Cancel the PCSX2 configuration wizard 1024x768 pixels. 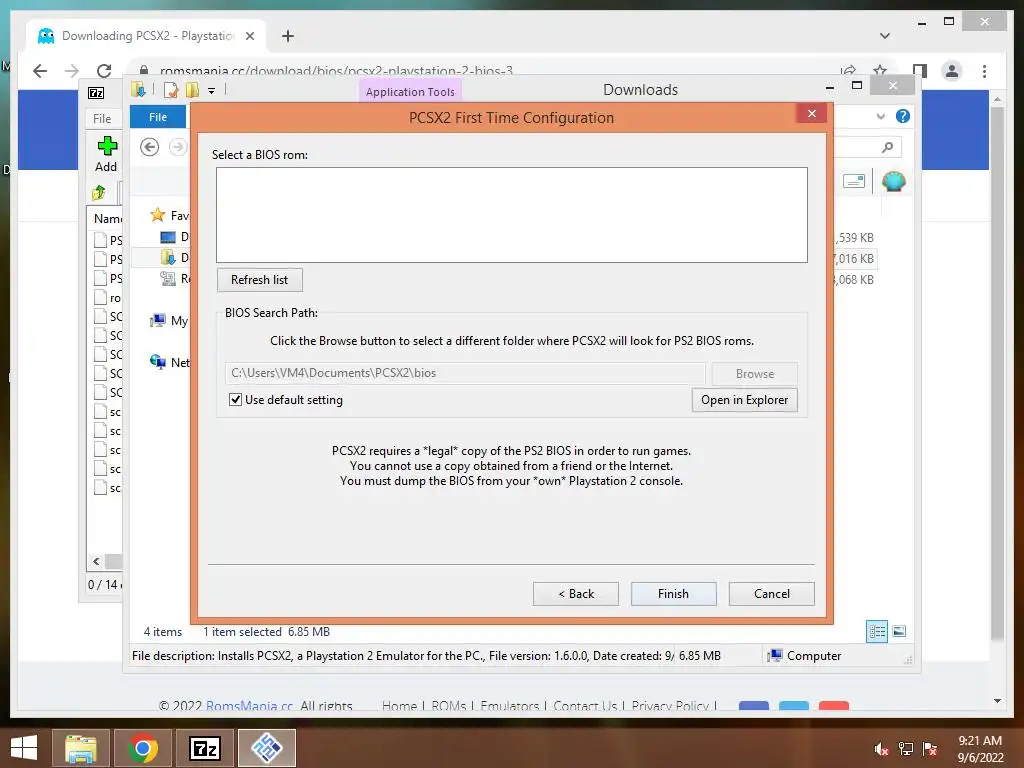771,594
